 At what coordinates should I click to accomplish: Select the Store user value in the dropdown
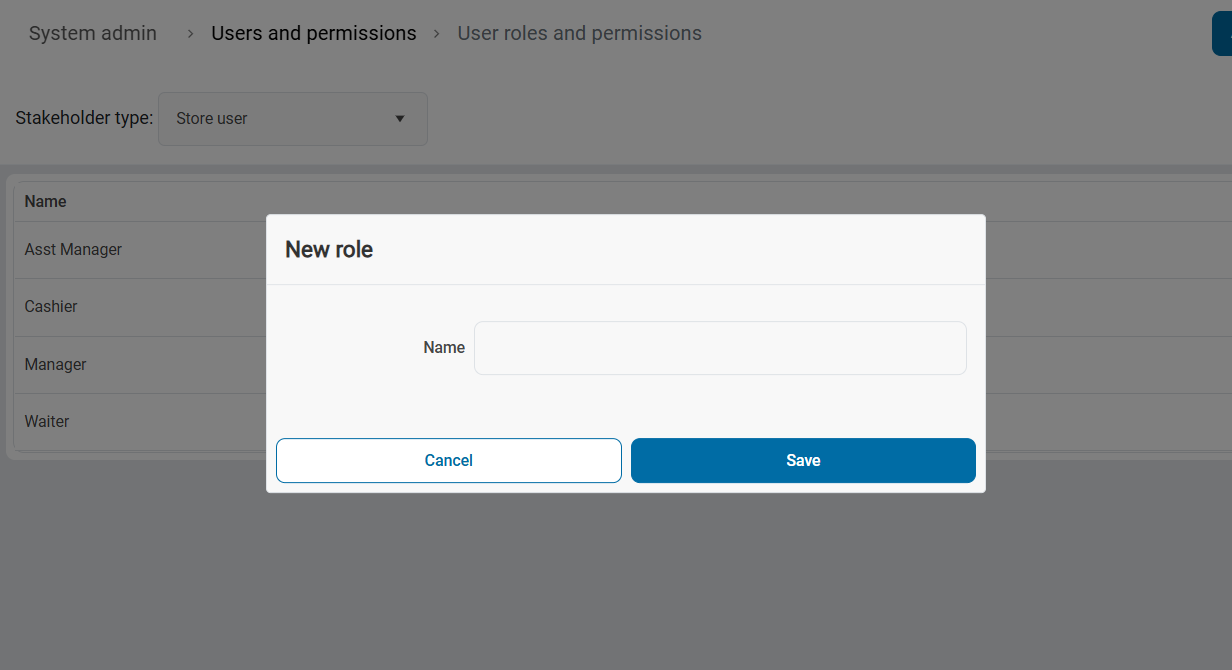[212, 119]
